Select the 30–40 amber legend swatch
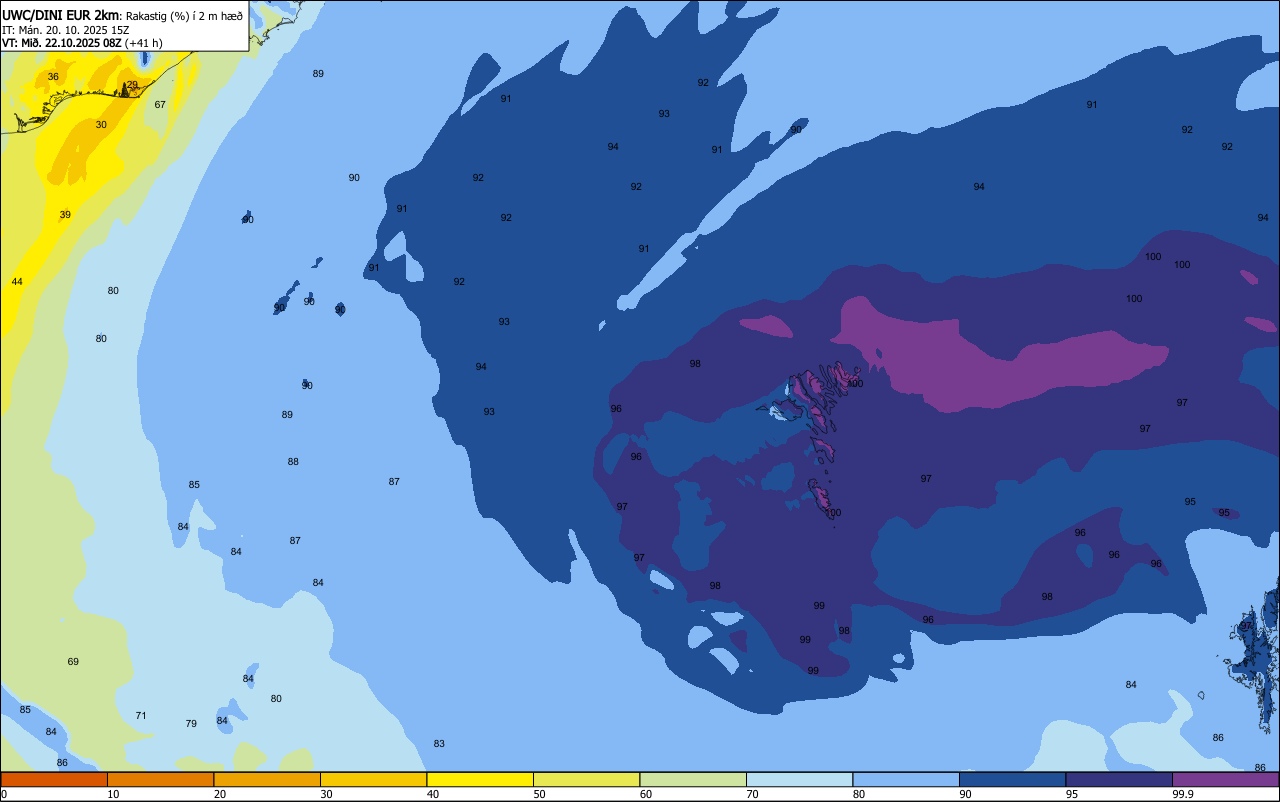This screenshot has width=1280, height=802. [373, 779]
